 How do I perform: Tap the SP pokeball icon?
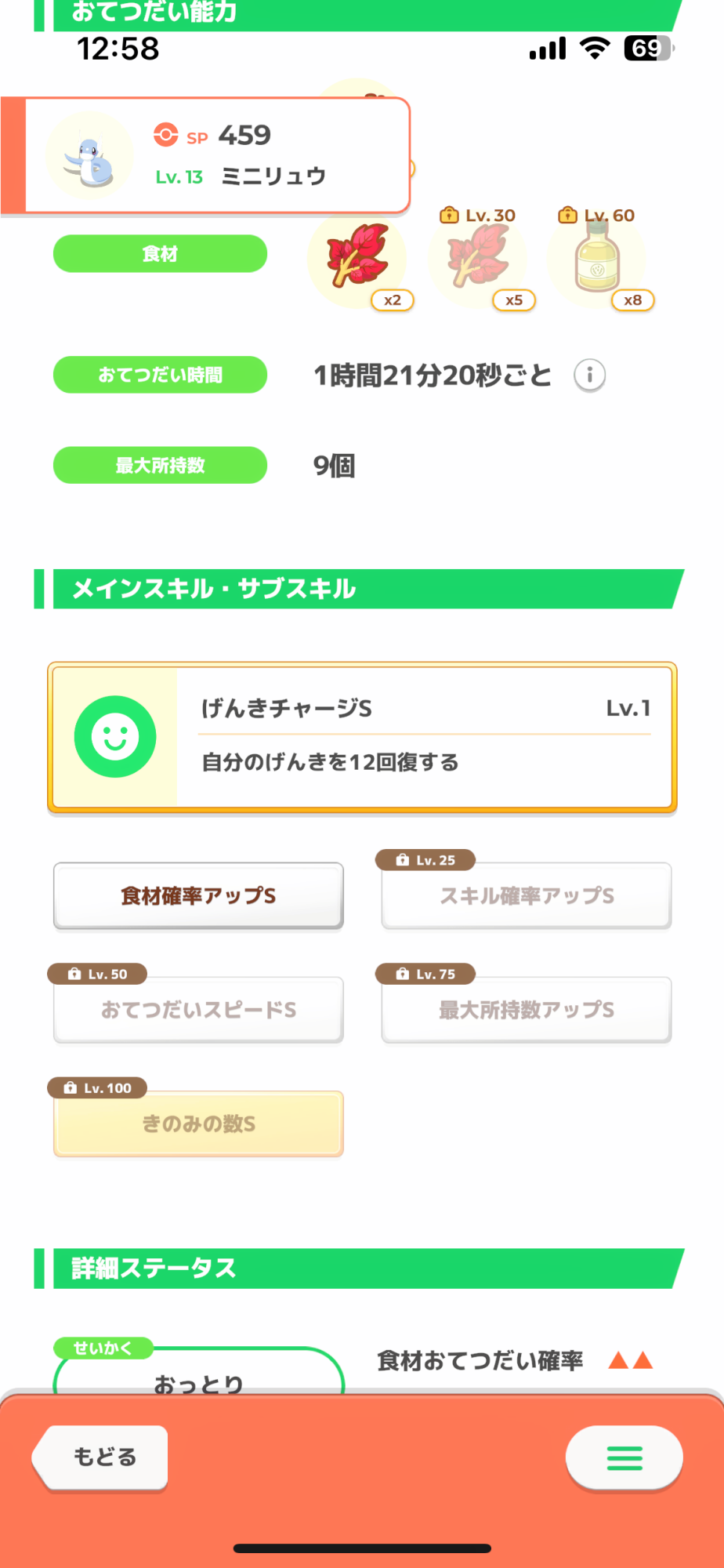[x=165, y=135]
